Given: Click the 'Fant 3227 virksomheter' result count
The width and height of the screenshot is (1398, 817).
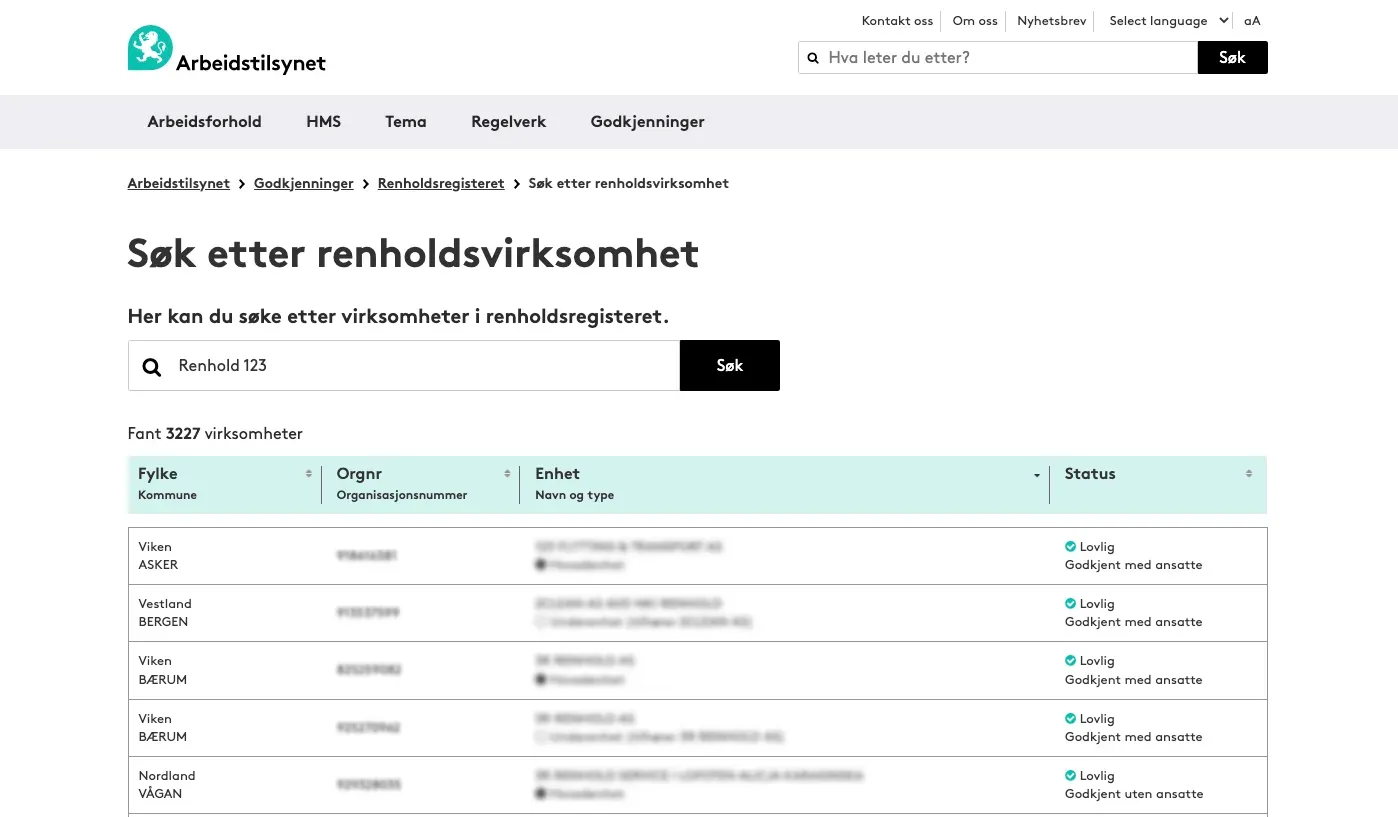Looking at the screenshot, I should [x=215, y=434].
